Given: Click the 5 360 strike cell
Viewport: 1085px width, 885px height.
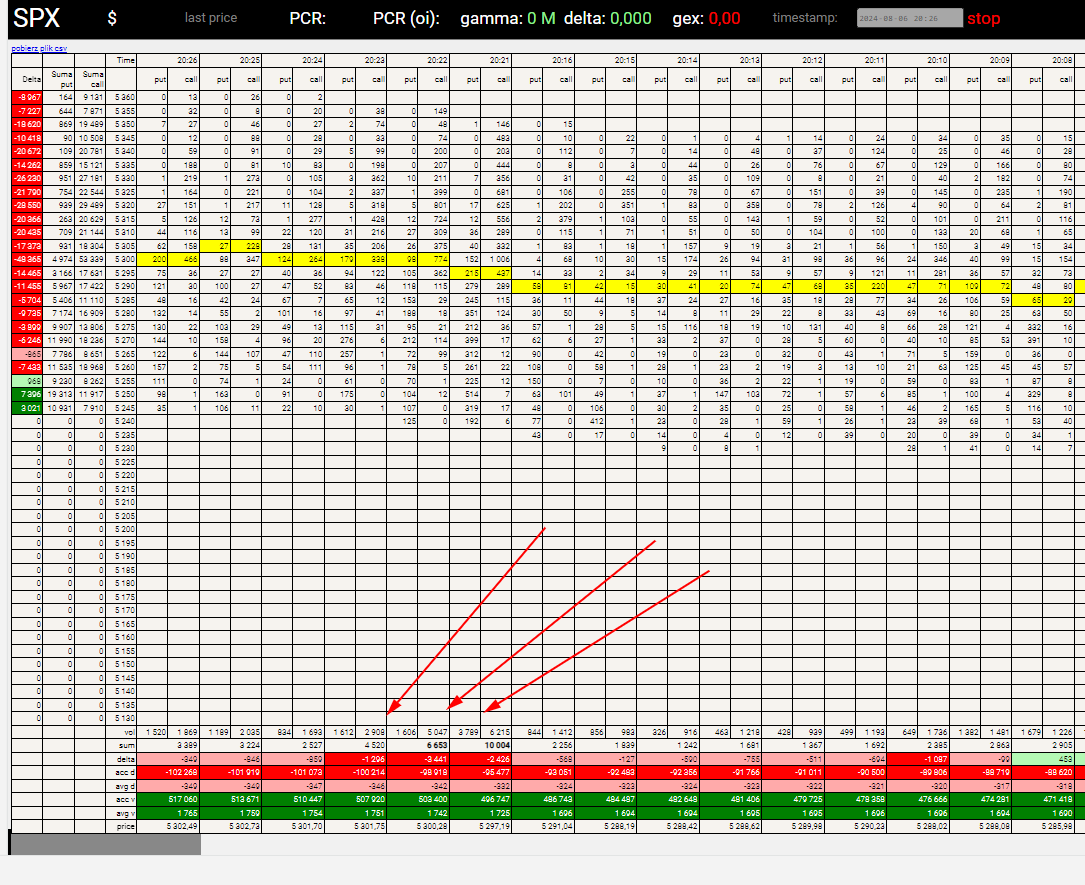Looking at the screenshot, I should coord(121,98).
